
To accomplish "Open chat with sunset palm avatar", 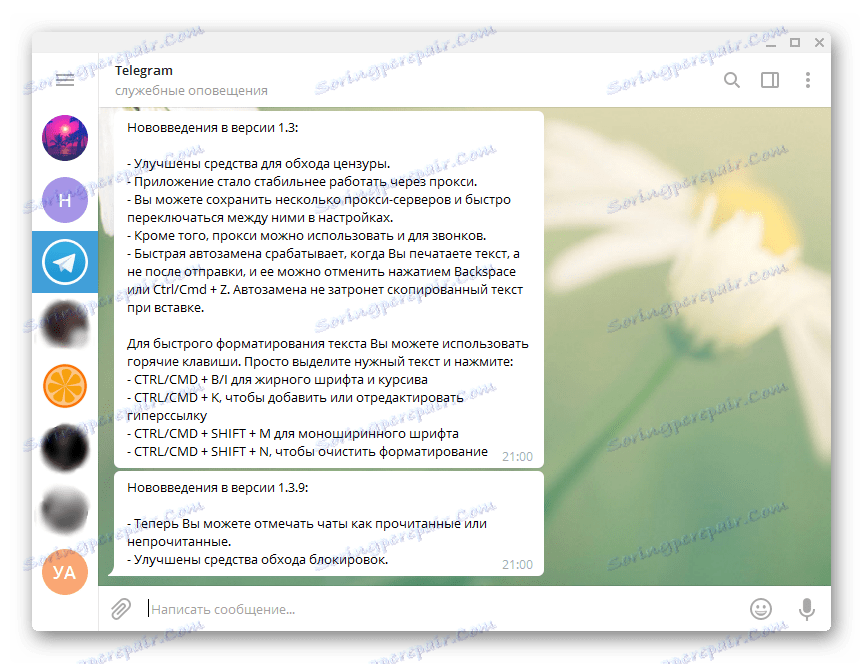I will click(x=65, y=138).
